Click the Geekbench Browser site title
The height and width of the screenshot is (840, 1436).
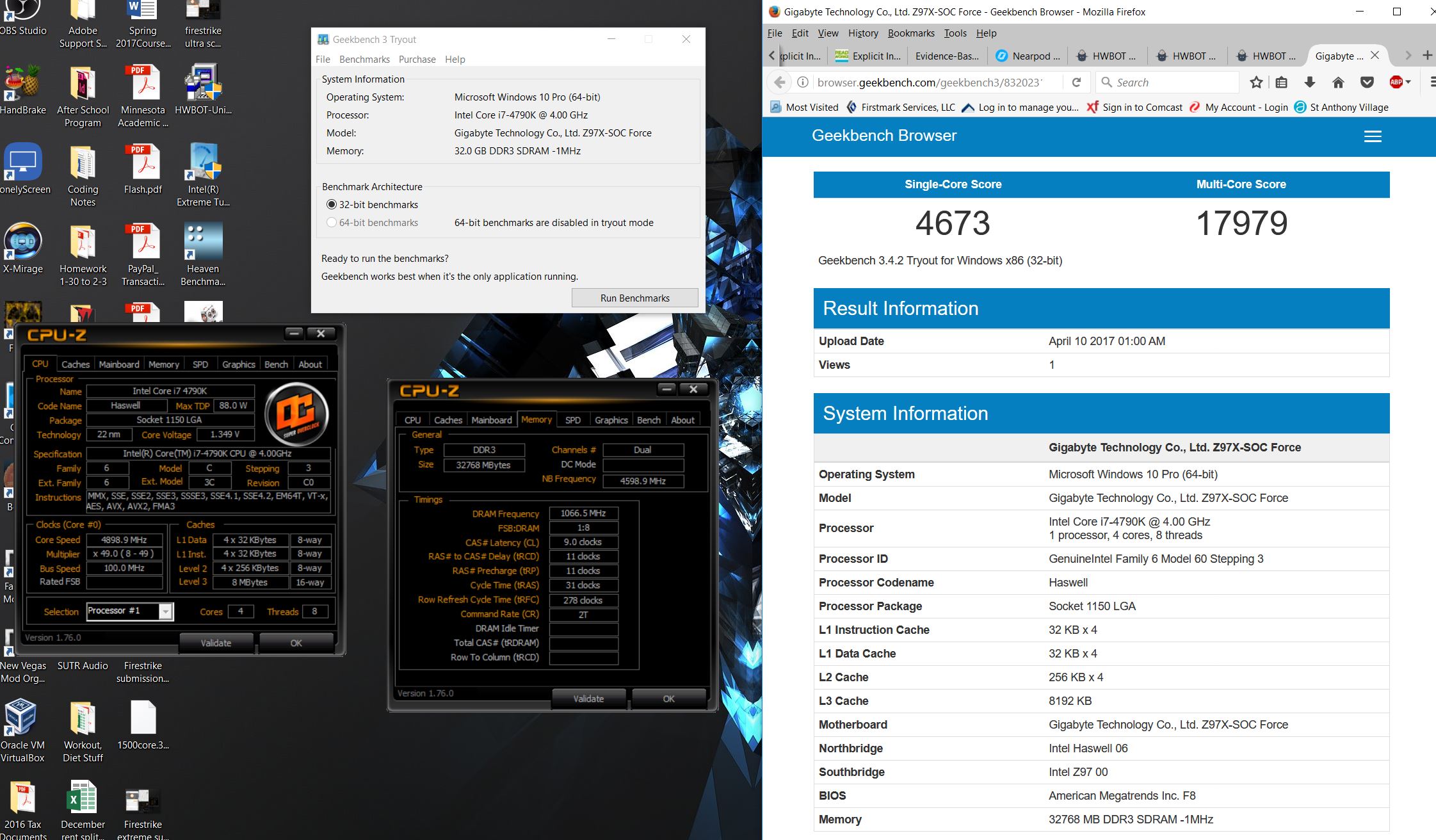pos(884,136)
